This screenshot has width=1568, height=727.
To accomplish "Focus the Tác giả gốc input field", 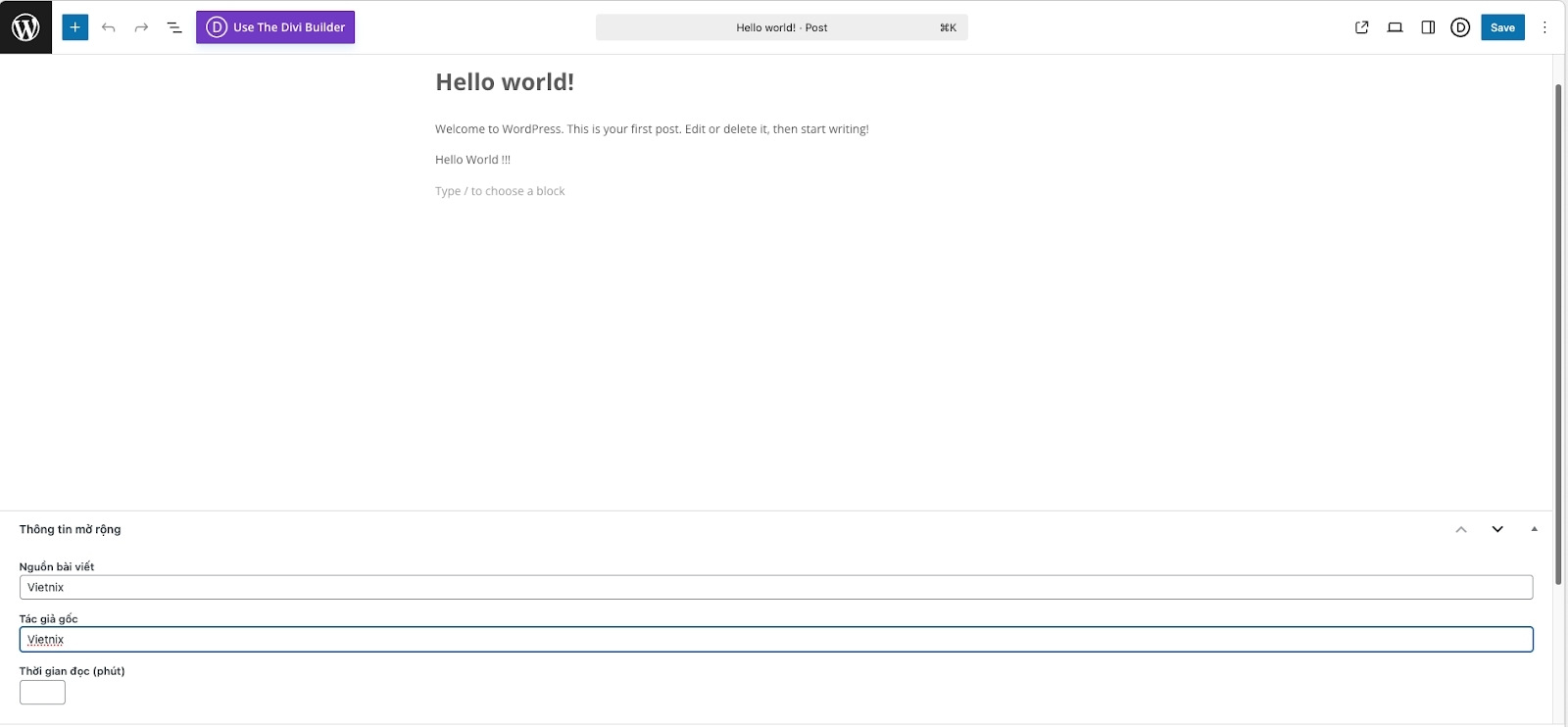I will (776, 639).
